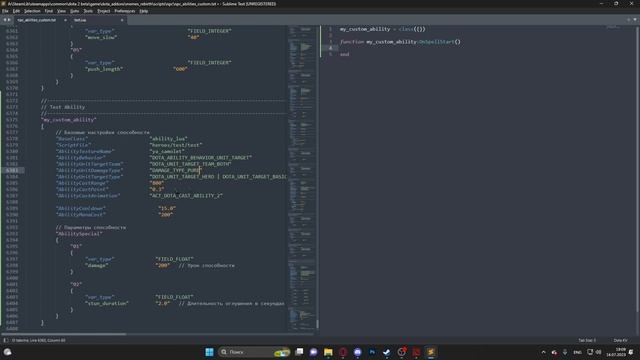Image resolution: width=640 pixels, height=360 pixels.
Task: Open the Help menu
Action: (x=144, y=11)
